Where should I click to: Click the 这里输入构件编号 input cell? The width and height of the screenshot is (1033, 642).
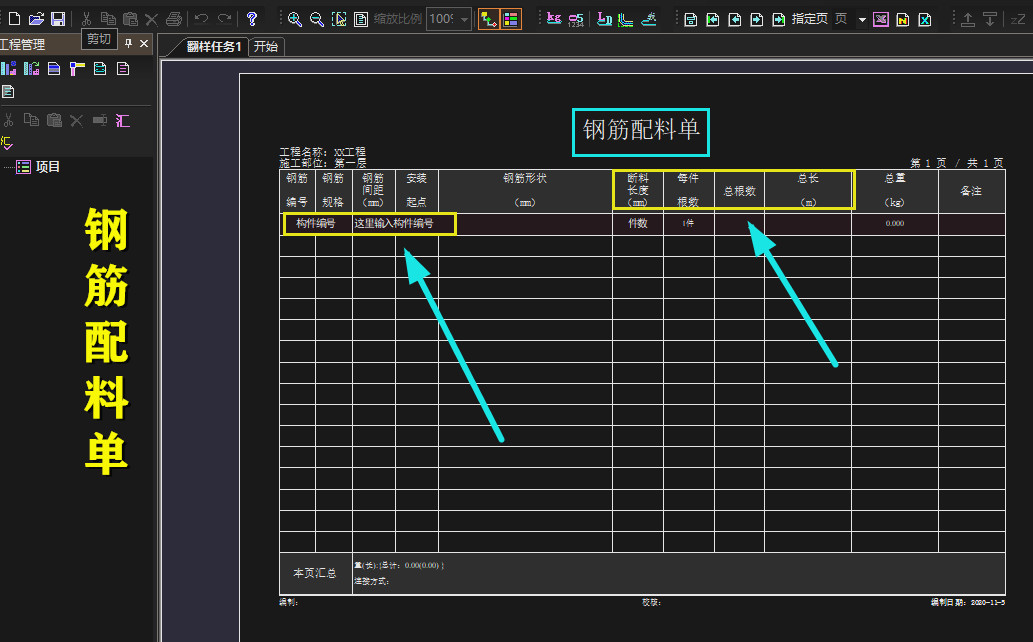click(394, 224)
